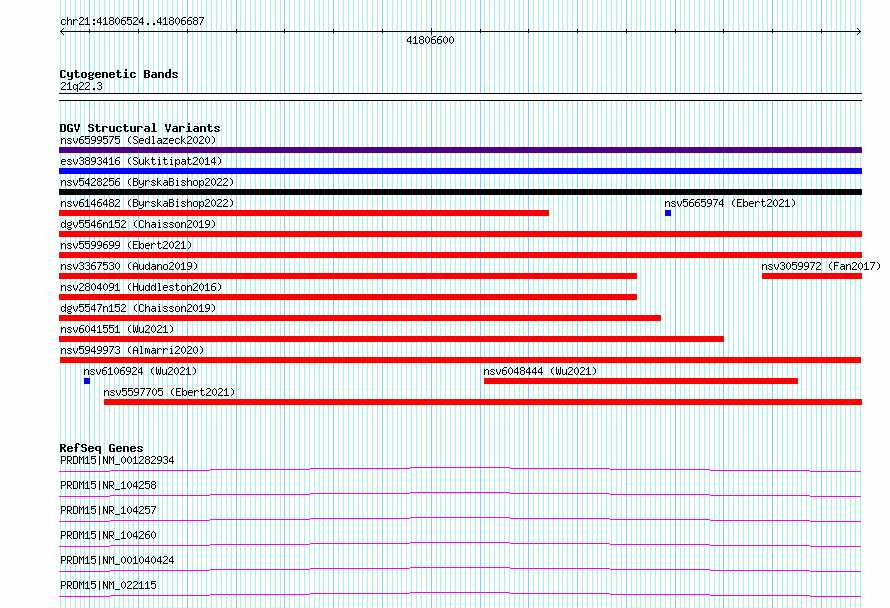Select the red nsv6146482 variant bar
This screenshot has width=890, height=608.
point(304,213)
